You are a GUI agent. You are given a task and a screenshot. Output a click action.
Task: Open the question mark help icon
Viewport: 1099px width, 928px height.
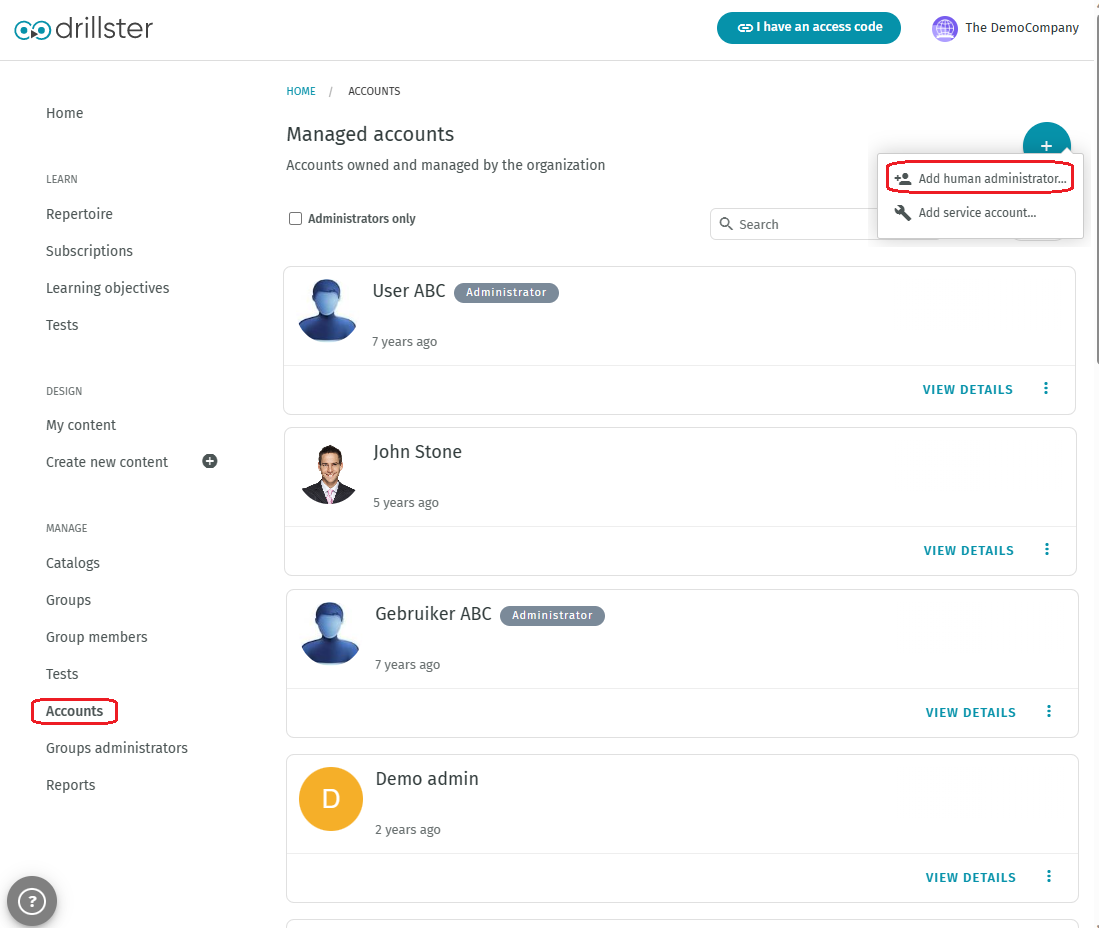32,900
